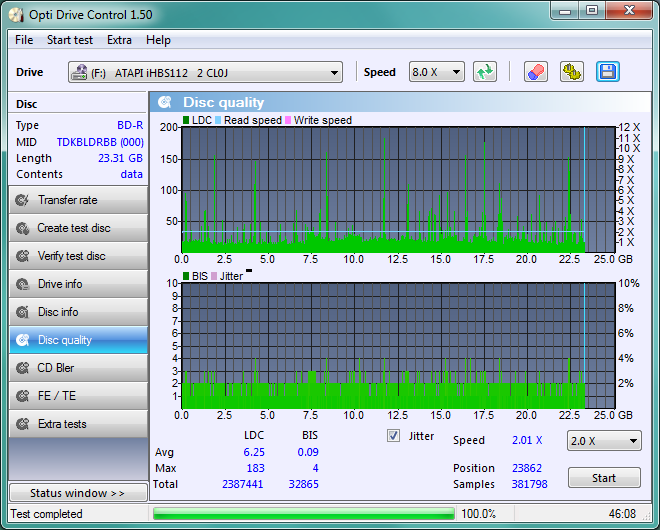This screenshot has width=660, height=530.
Task: Save results with the floppy disk icon
Action: 608,72
